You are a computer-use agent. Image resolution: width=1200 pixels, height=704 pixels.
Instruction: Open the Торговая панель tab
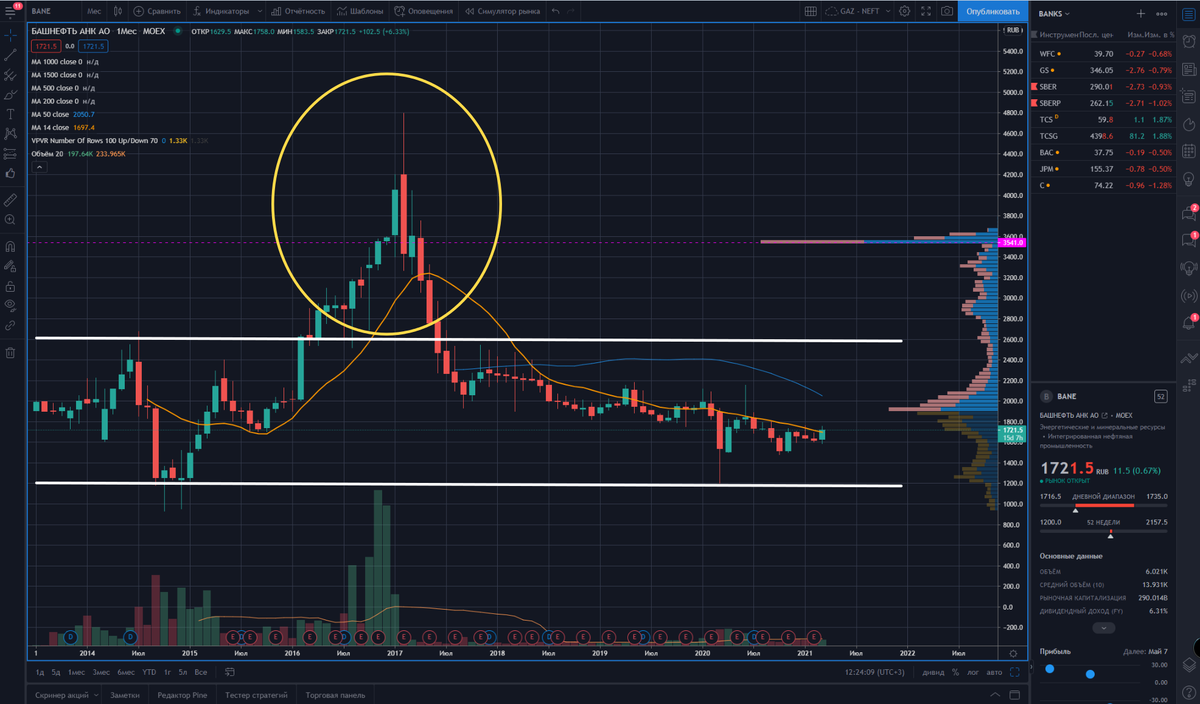click(x=335, y=694)
